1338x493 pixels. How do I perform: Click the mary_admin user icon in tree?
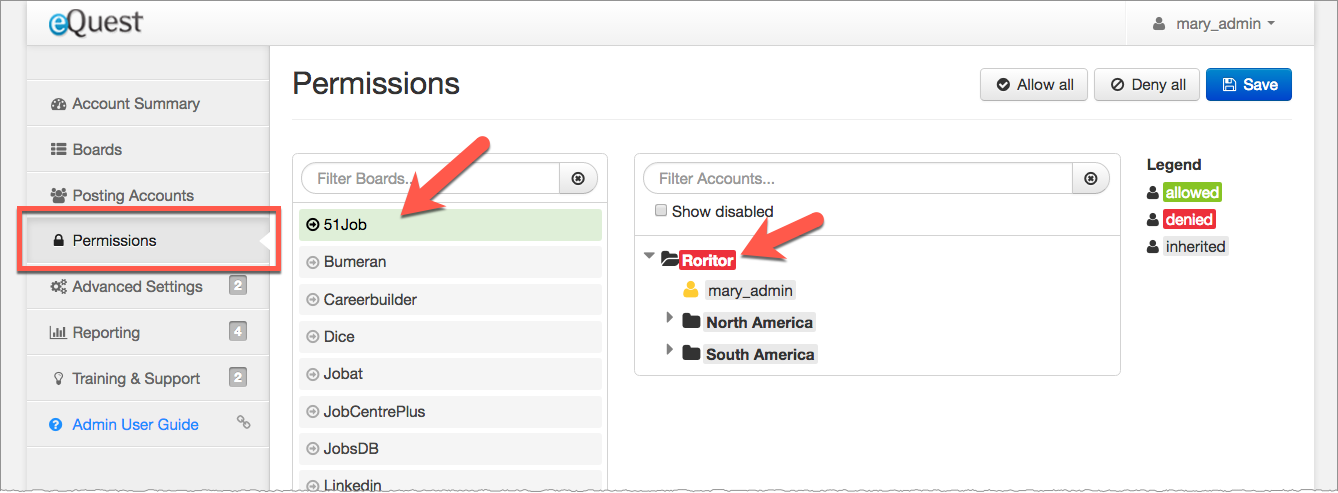point(690,290)
